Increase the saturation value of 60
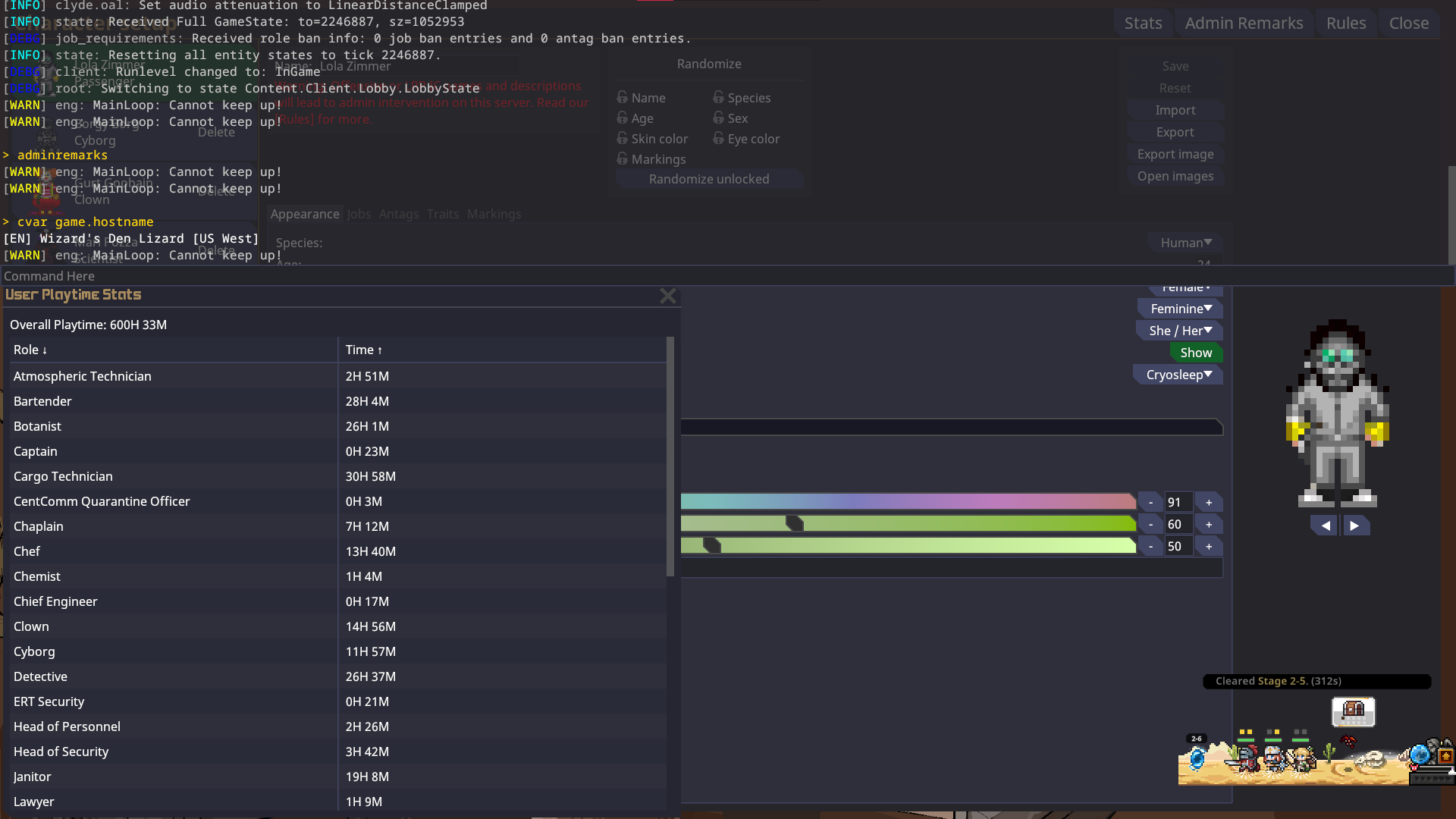 (1209, 524)
